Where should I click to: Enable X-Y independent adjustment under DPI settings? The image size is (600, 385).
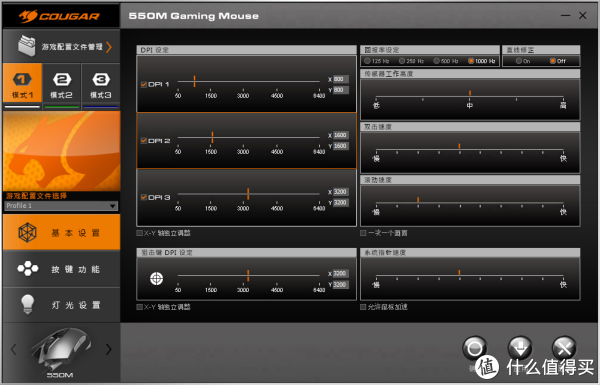(140, 233)
